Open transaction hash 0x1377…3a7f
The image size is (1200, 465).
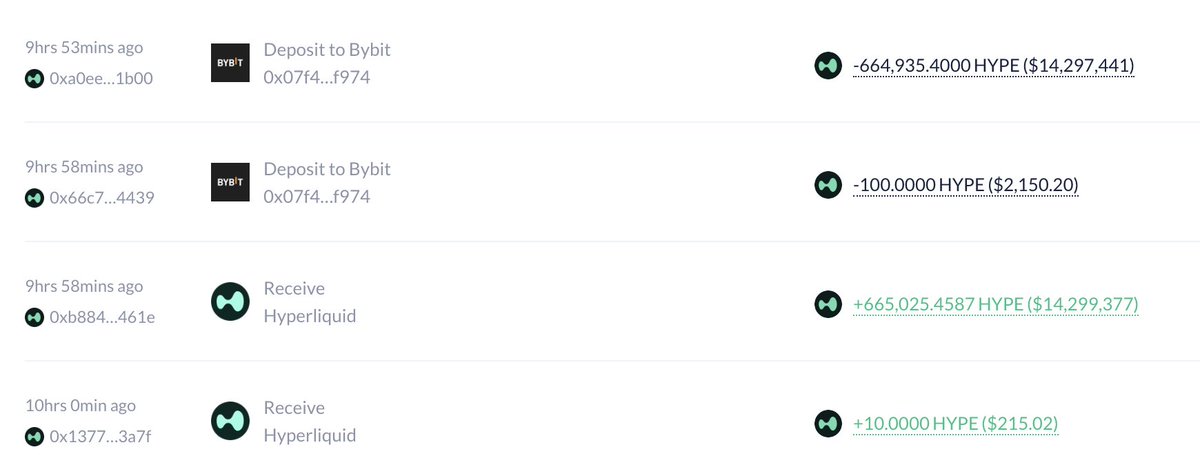pyautogui.click(x=100, y=436)
